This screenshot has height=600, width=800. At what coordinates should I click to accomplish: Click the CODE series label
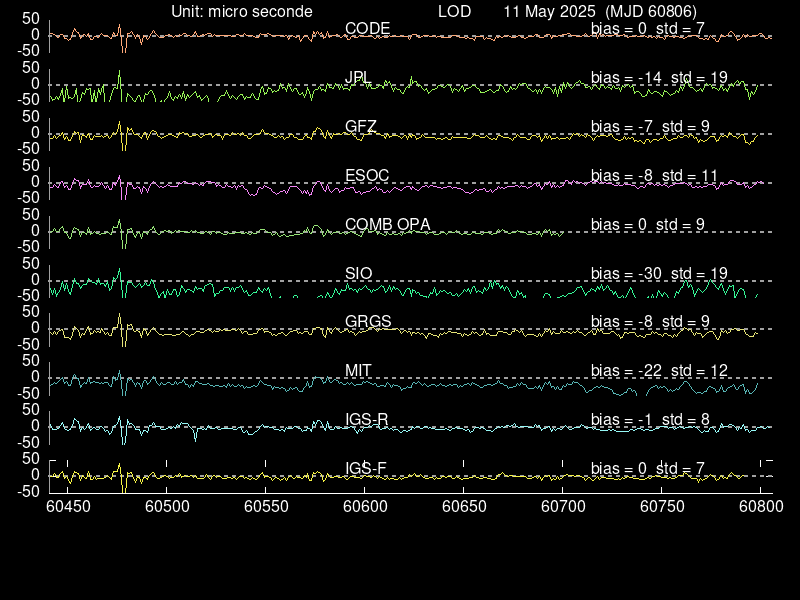367,29
